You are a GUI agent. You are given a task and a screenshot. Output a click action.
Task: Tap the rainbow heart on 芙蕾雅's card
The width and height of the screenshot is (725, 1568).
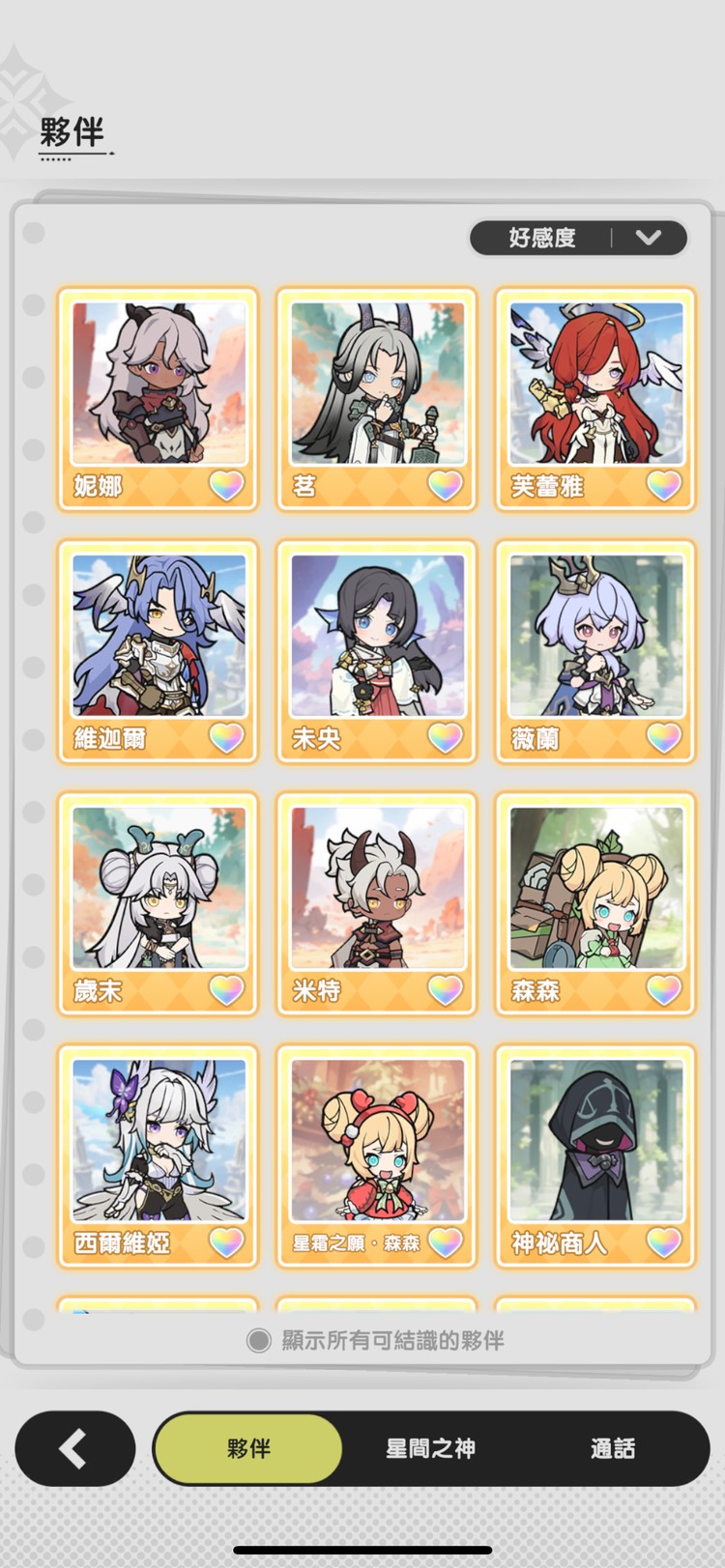(663, 485)
